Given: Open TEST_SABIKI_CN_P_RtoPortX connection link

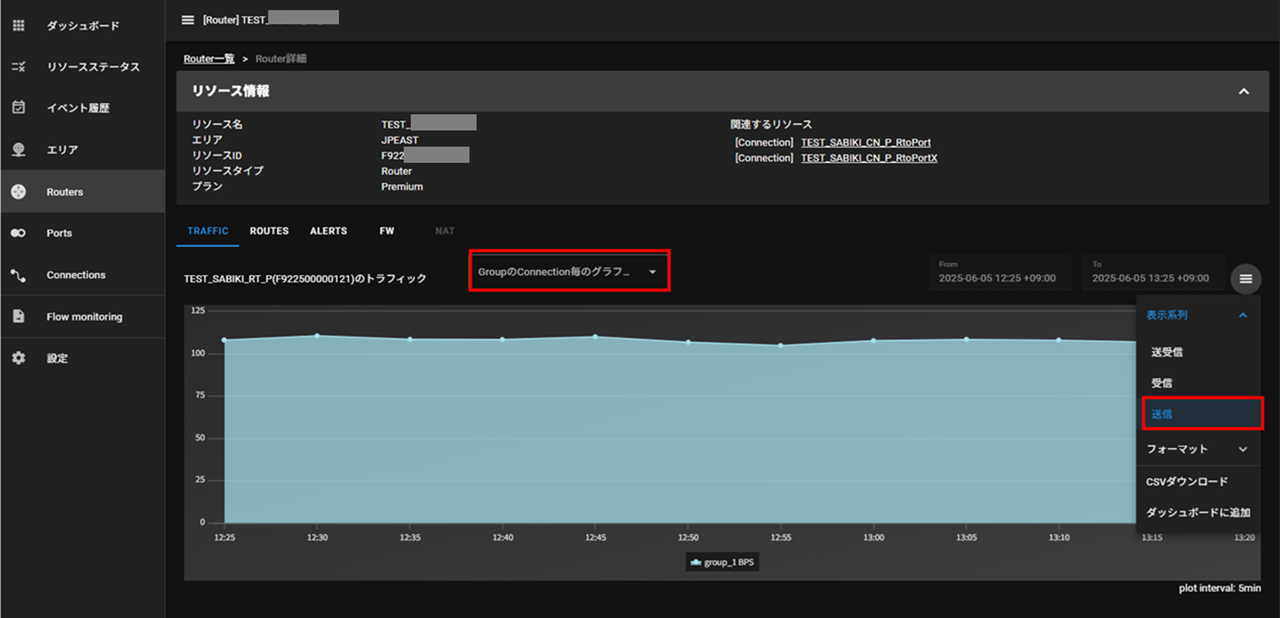Looking at the screenshot, I should pos(868,158).
